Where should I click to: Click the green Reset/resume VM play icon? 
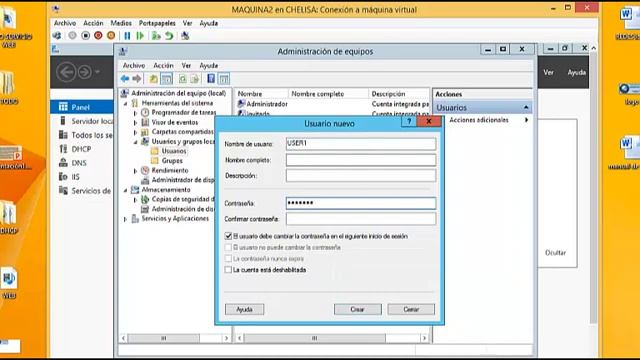(140, 36)
